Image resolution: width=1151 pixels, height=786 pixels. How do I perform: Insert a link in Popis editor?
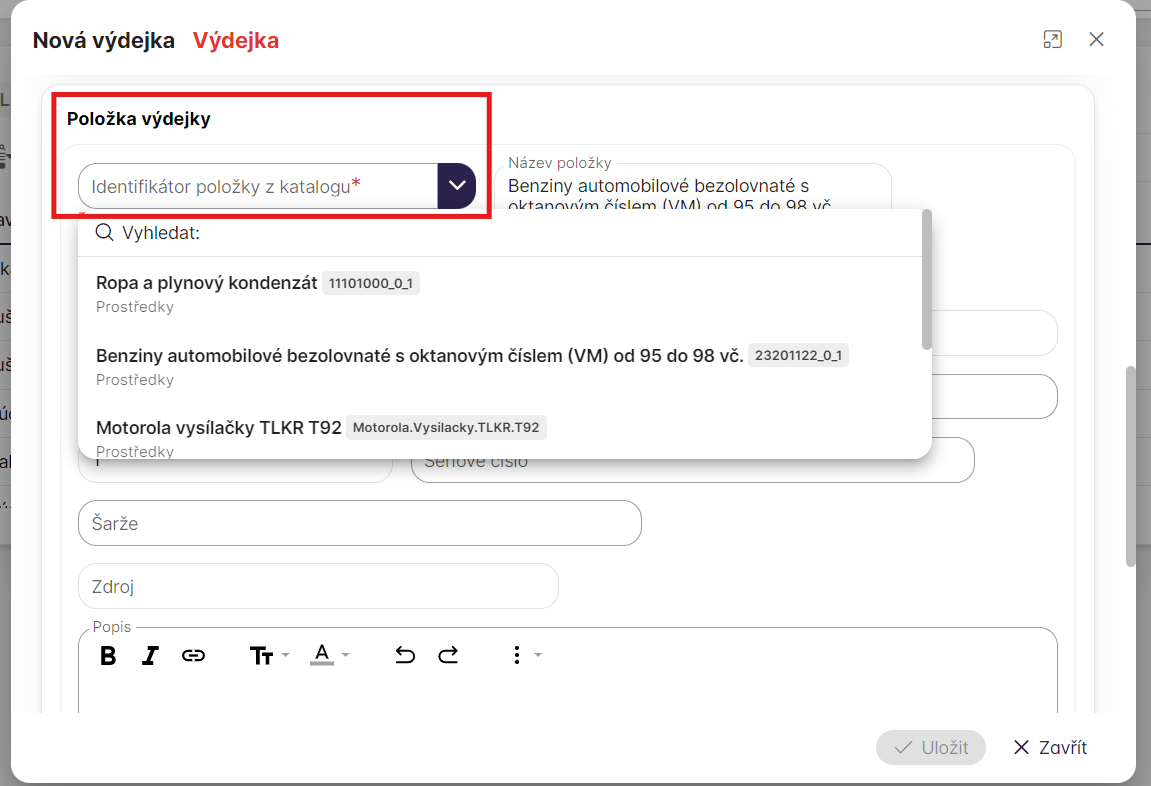(x=193, y=656)
